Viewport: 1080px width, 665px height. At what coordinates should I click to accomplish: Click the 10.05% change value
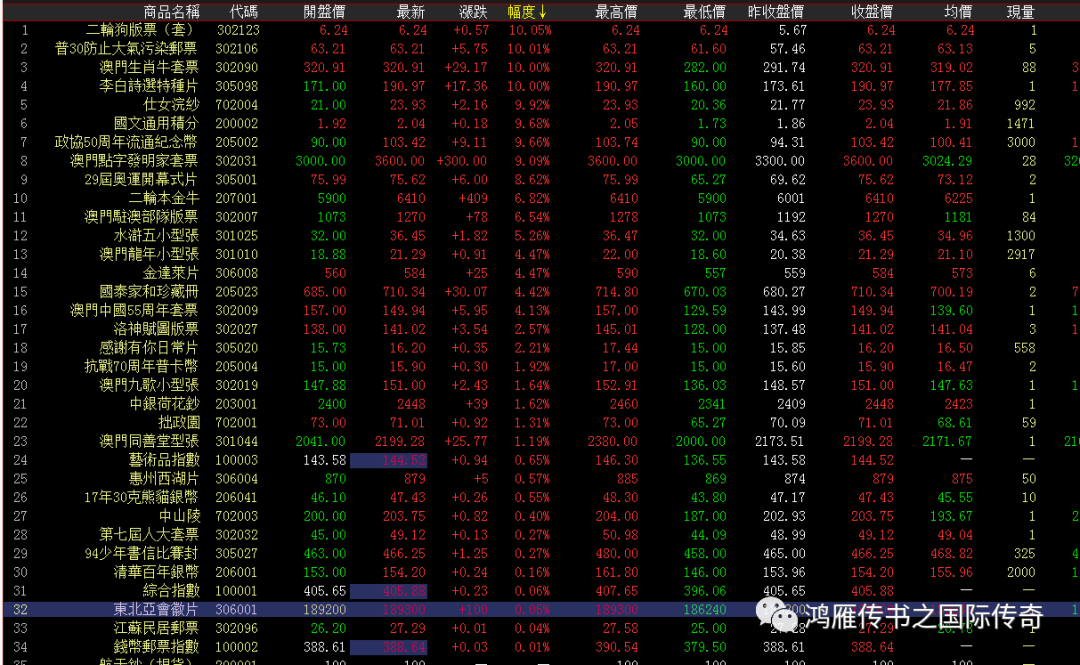click(x=530, y=30)
